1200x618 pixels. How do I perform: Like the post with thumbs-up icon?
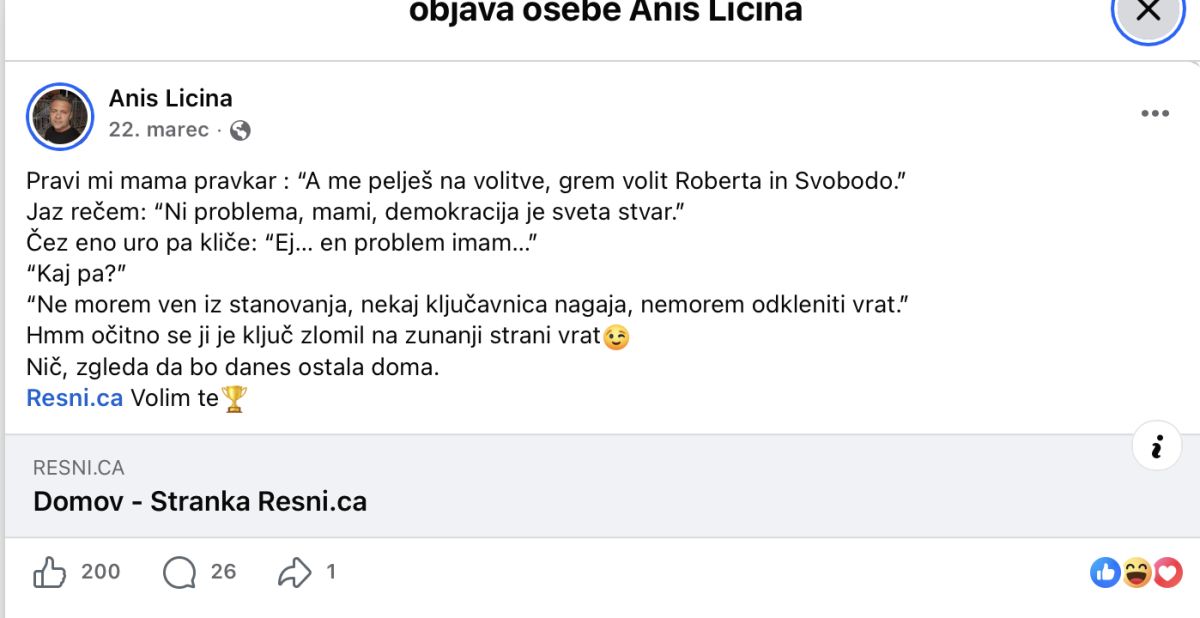[50, 573]
